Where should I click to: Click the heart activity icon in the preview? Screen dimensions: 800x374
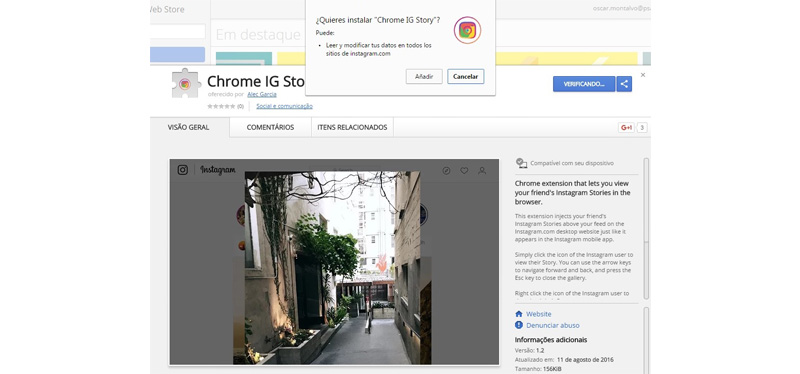pyautogui.click(x=464, y=170)
